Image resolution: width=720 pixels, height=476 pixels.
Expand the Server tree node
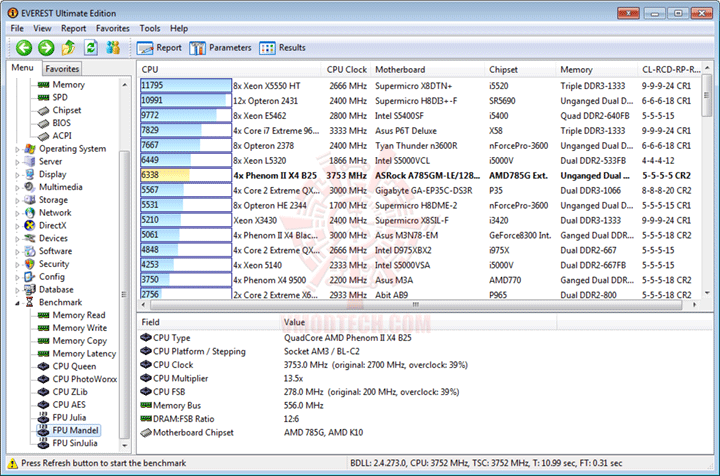click(17, 162)
